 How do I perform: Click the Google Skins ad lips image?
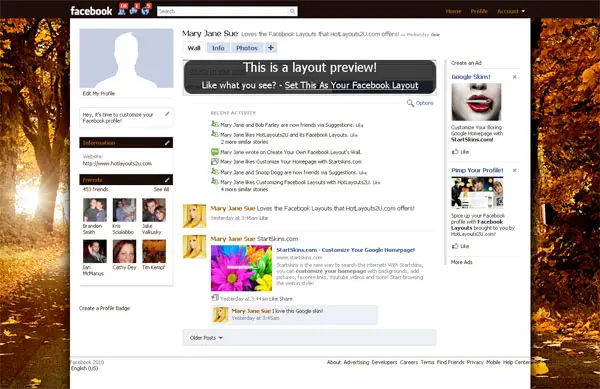point(476,102)
